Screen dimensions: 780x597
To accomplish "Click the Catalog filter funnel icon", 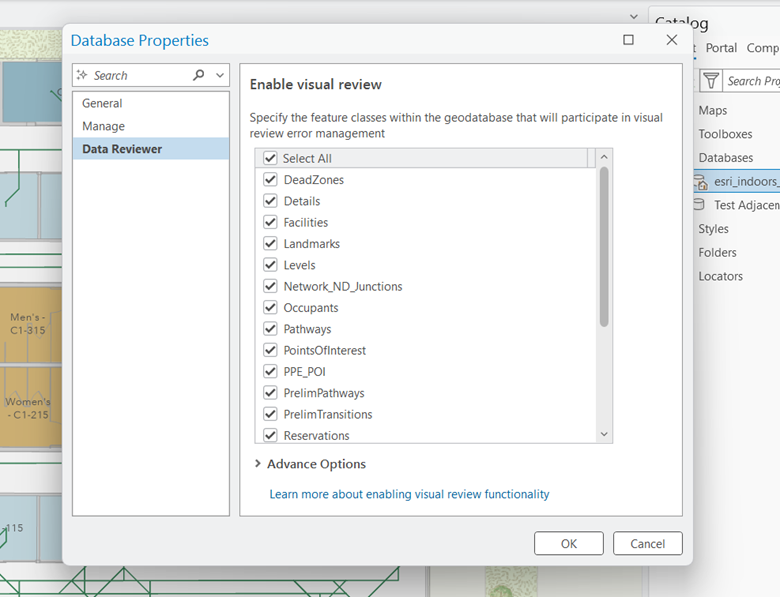I will tap(711, 81).
